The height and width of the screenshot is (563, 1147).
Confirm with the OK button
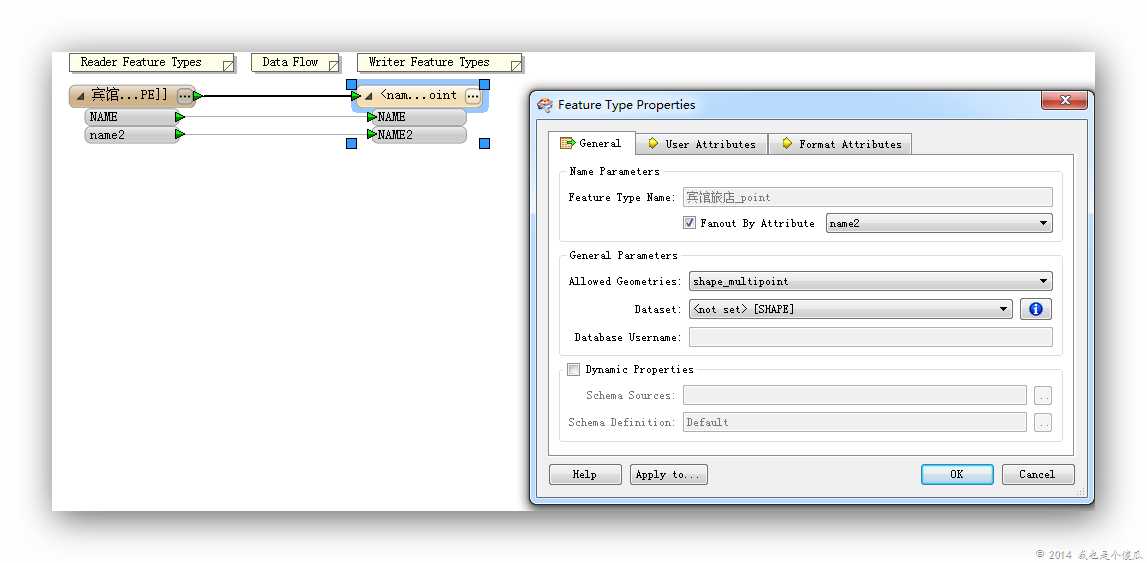tap(957, 475)
